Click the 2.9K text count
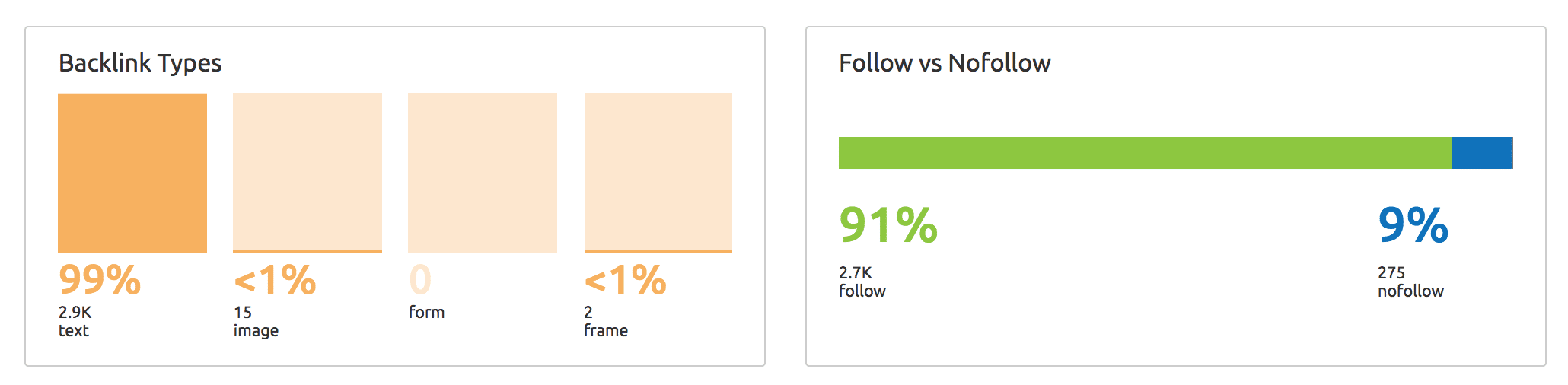1568x385 pixels. [x=75, y=312]
